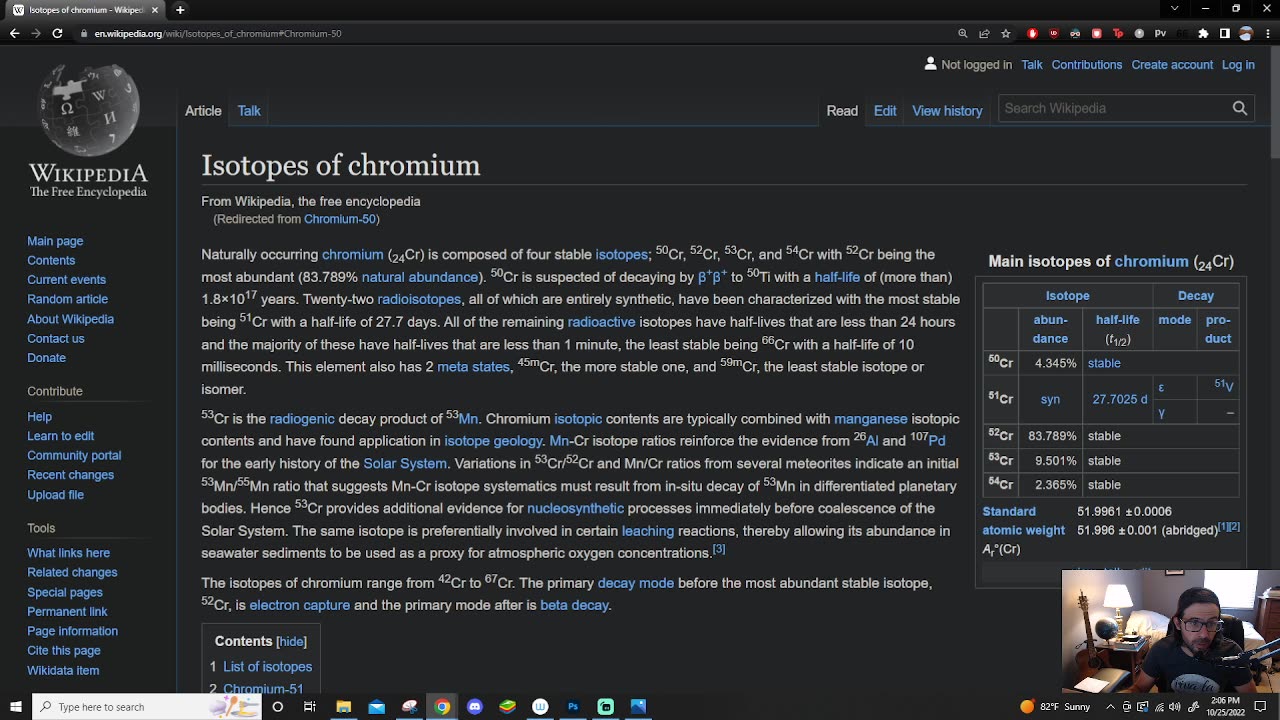
Task: Open the Create account link
Action: [1172, 65]
